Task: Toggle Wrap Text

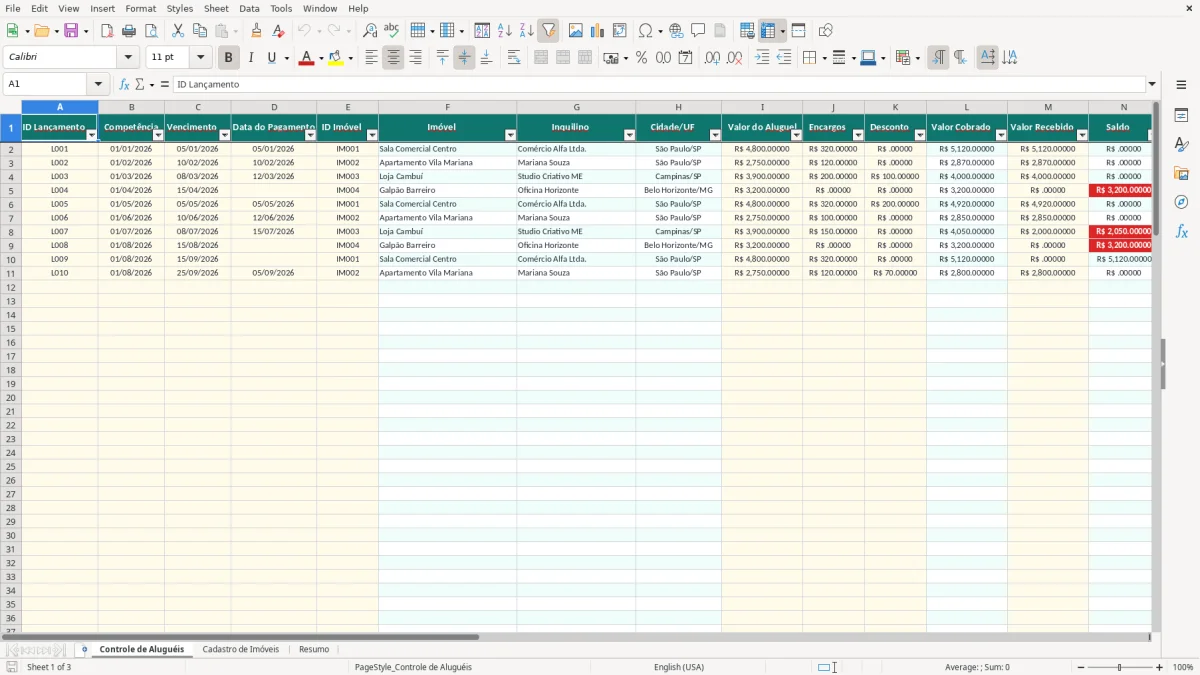Action: [x=514, y=58]
